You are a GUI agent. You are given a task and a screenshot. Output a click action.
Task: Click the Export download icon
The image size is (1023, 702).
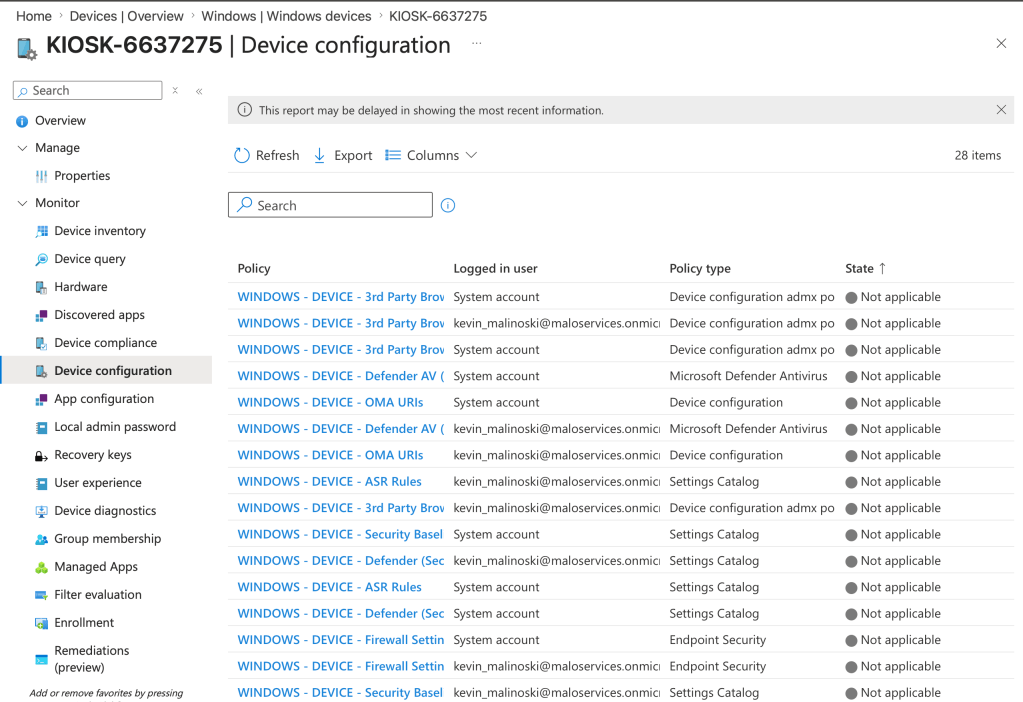[320, 156]
